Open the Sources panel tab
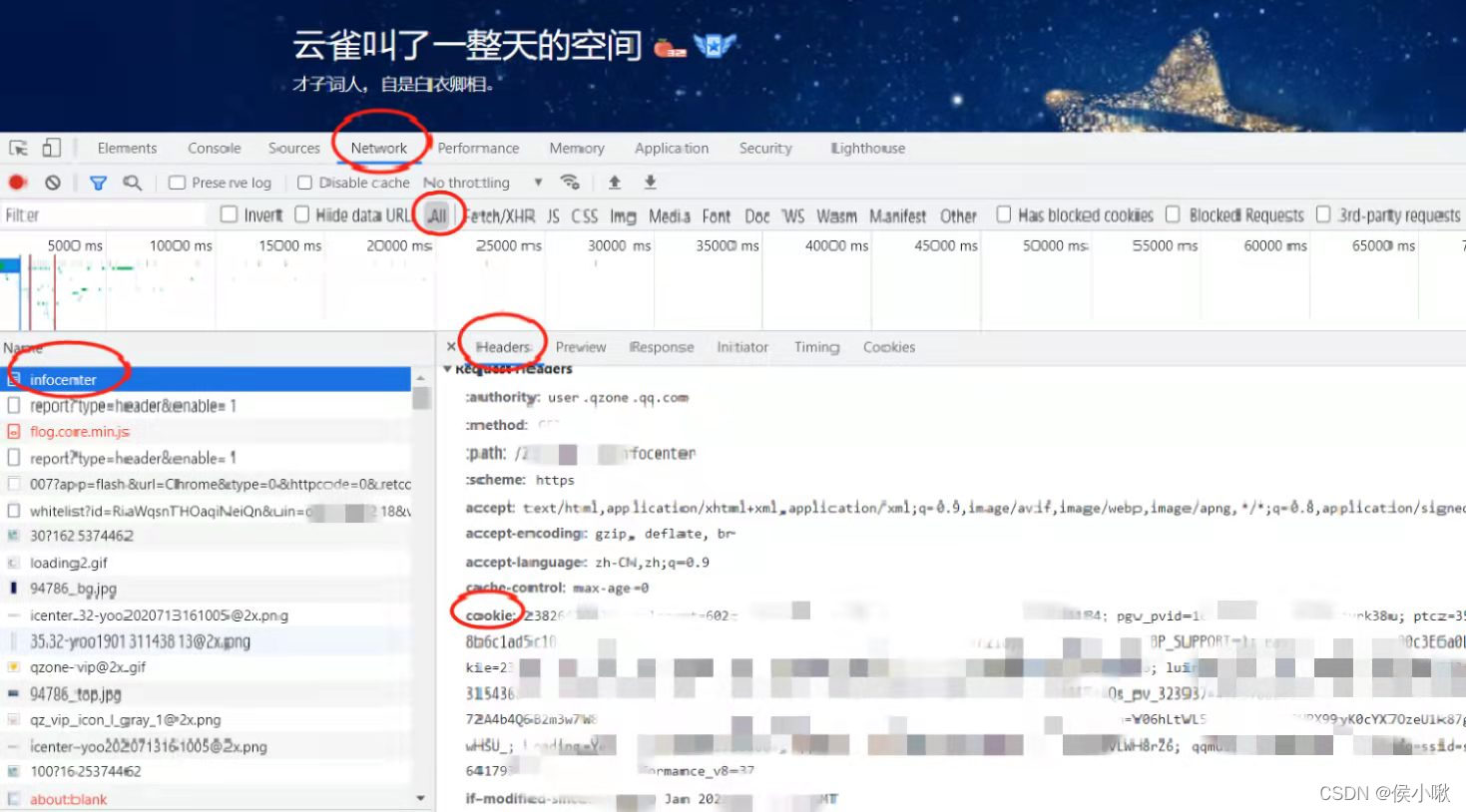Viewport: 1466px width, 812px height. click(294, 149)
